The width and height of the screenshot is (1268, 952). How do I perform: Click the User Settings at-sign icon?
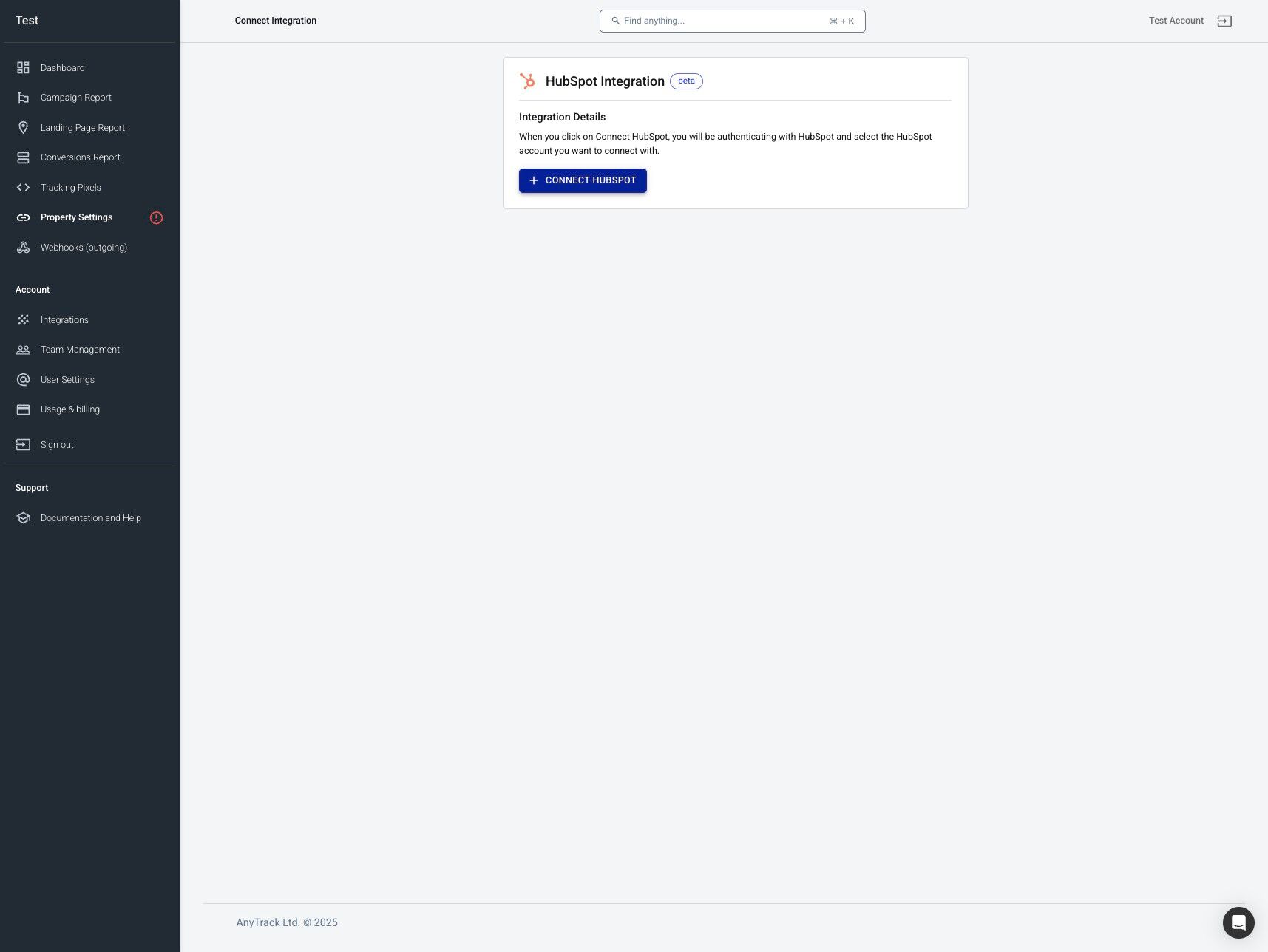(x=23, y=380)
